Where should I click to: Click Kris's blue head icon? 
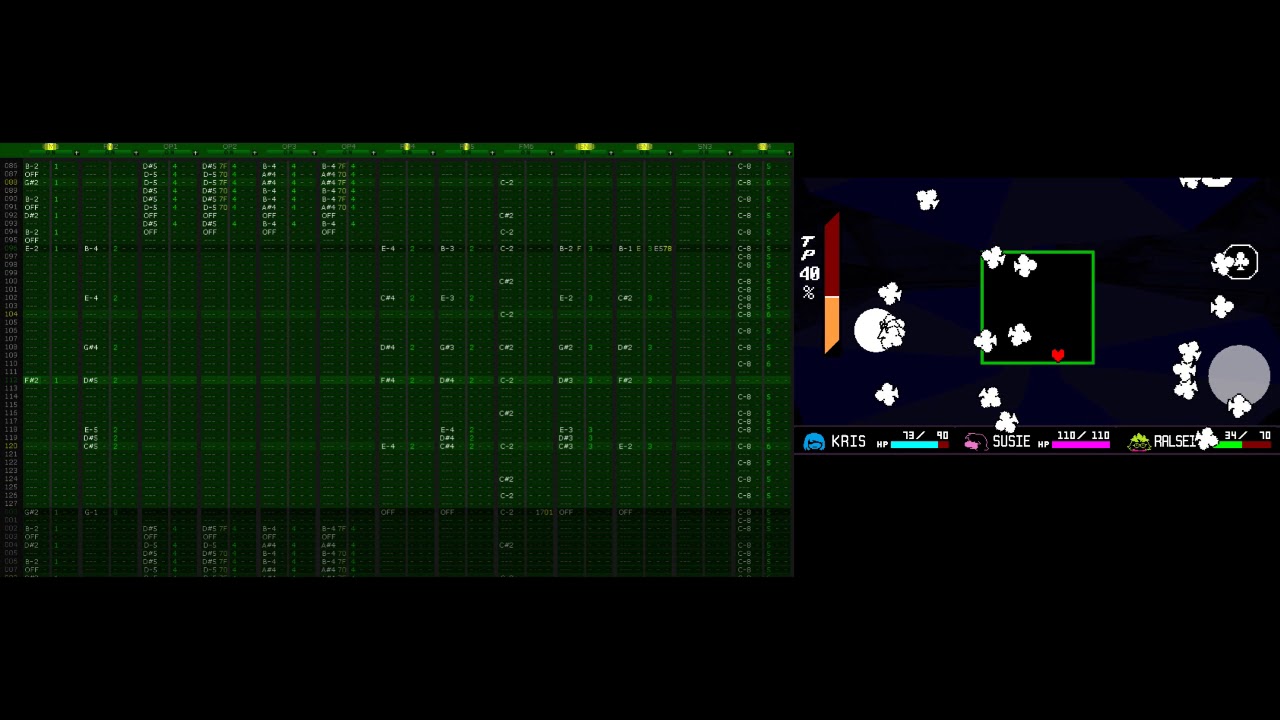point(814,441)
